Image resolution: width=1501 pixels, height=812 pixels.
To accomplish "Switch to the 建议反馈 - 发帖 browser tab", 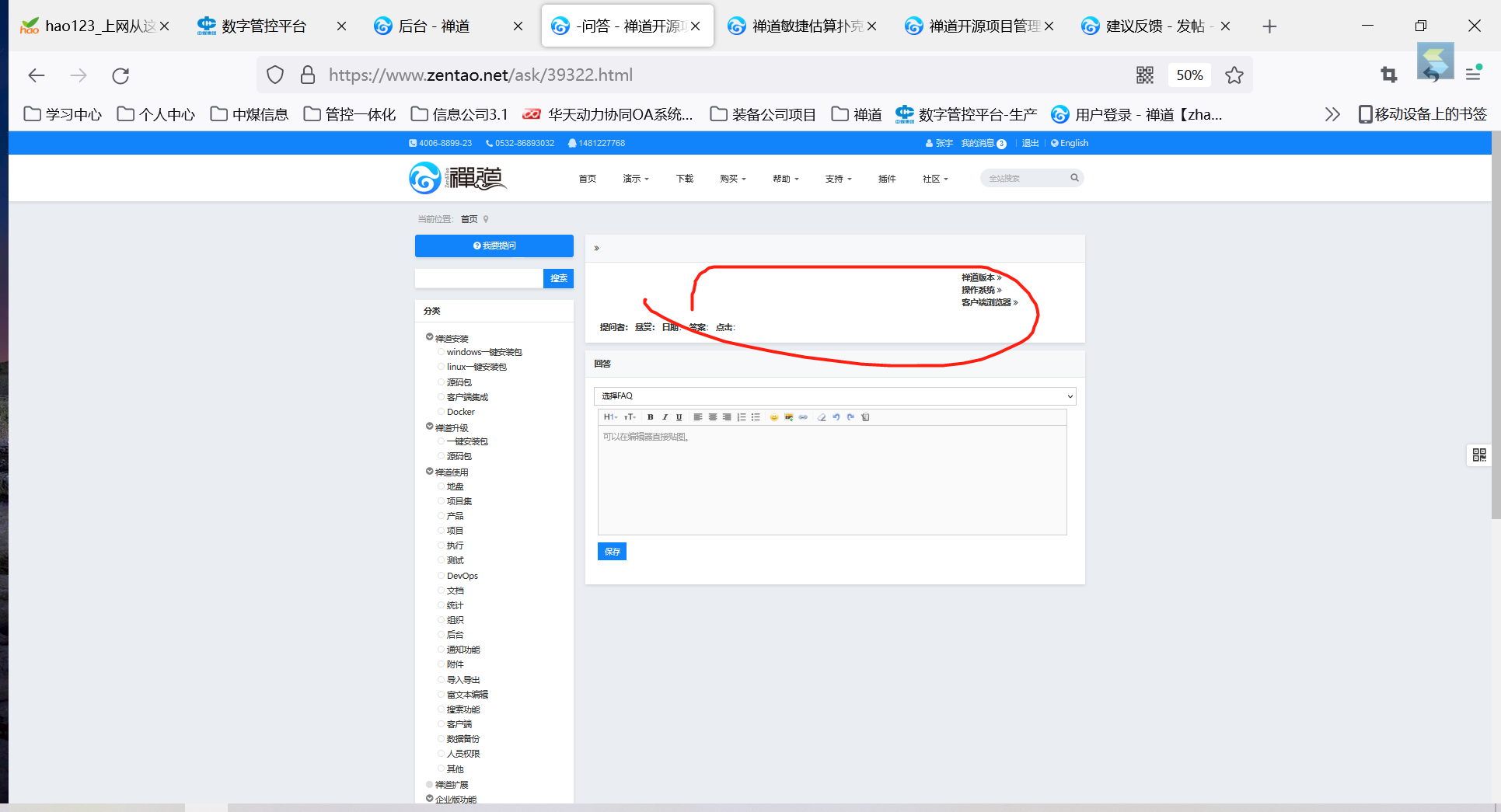I will (1157, 26).
